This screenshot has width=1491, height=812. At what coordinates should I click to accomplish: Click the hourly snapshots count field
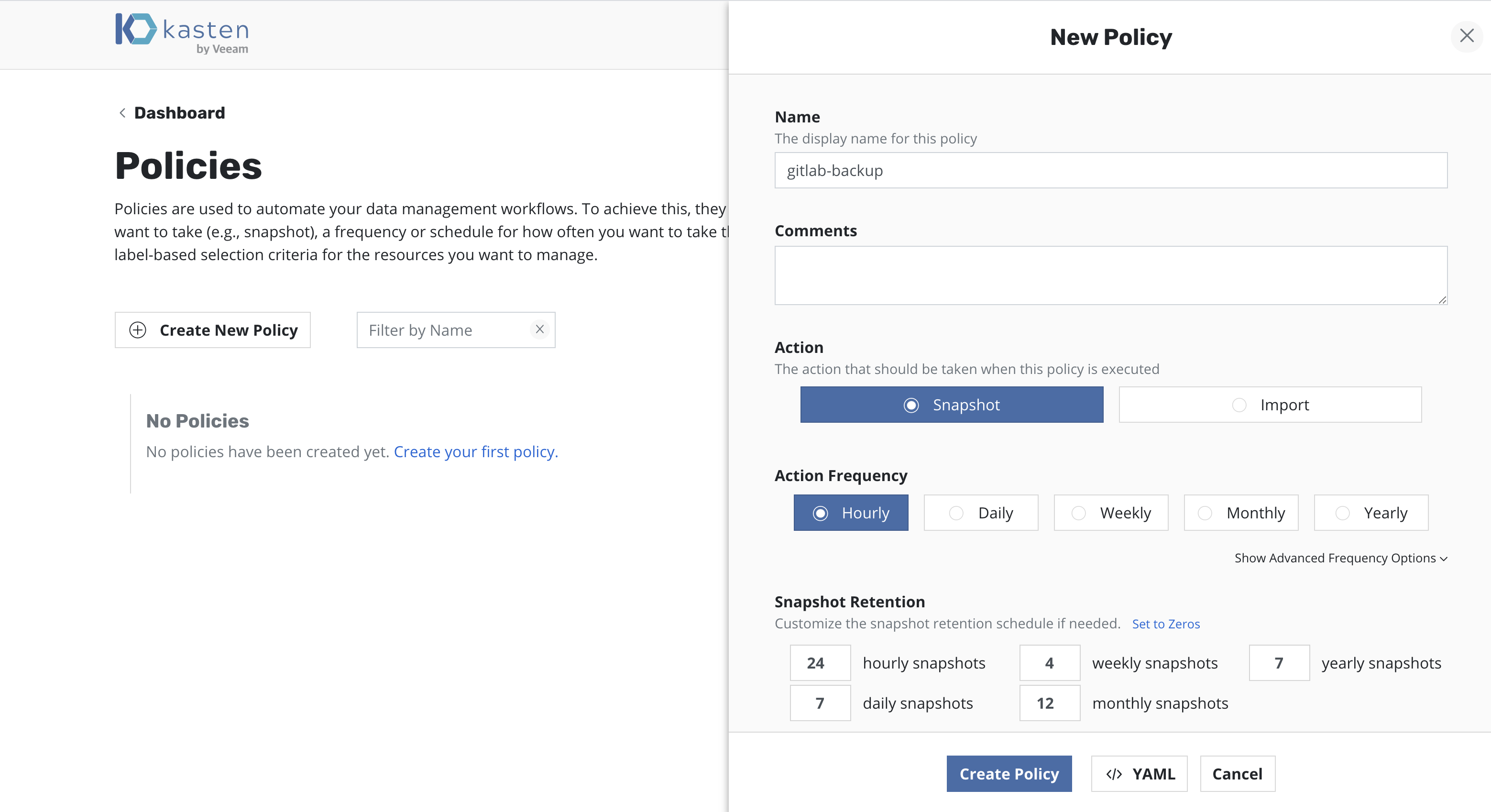click(x=820, y=663)
